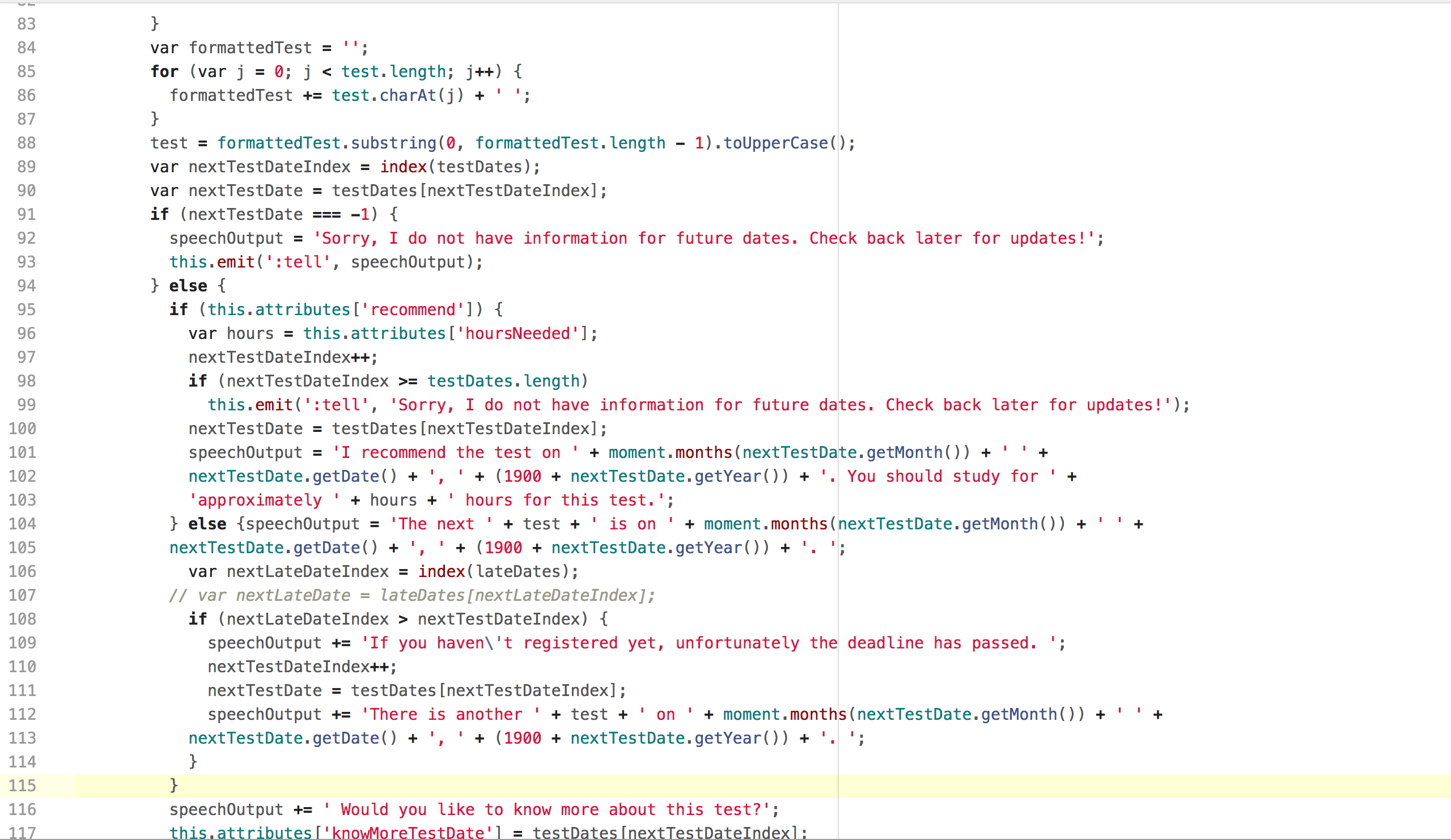
Task: Click the 'for' keyword on line 85
Action: pos(164,72)
